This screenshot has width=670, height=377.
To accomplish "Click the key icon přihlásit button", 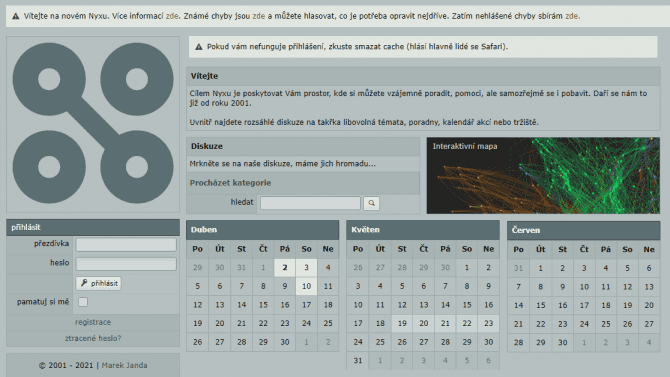I will (x=99, y=283).
